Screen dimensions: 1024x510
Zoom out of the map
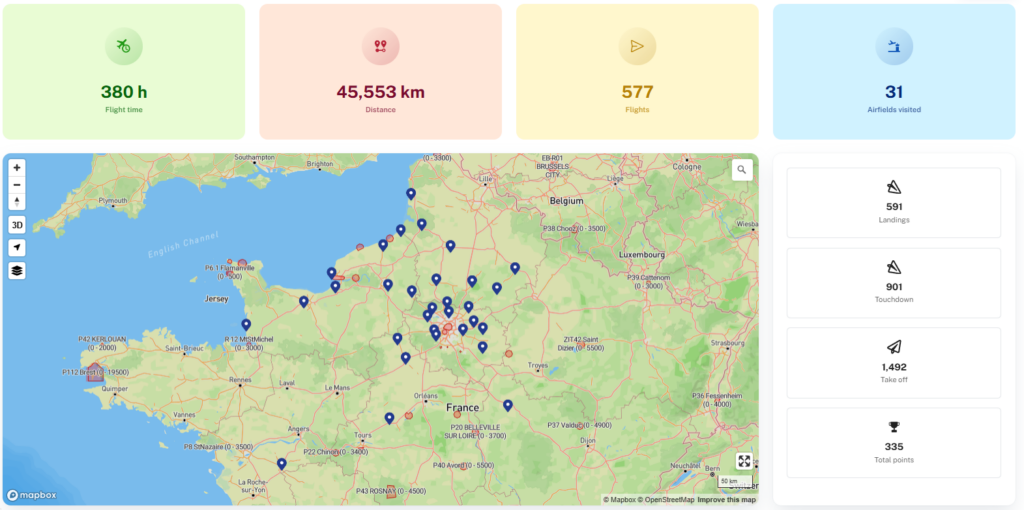click(x=17, y=185)
